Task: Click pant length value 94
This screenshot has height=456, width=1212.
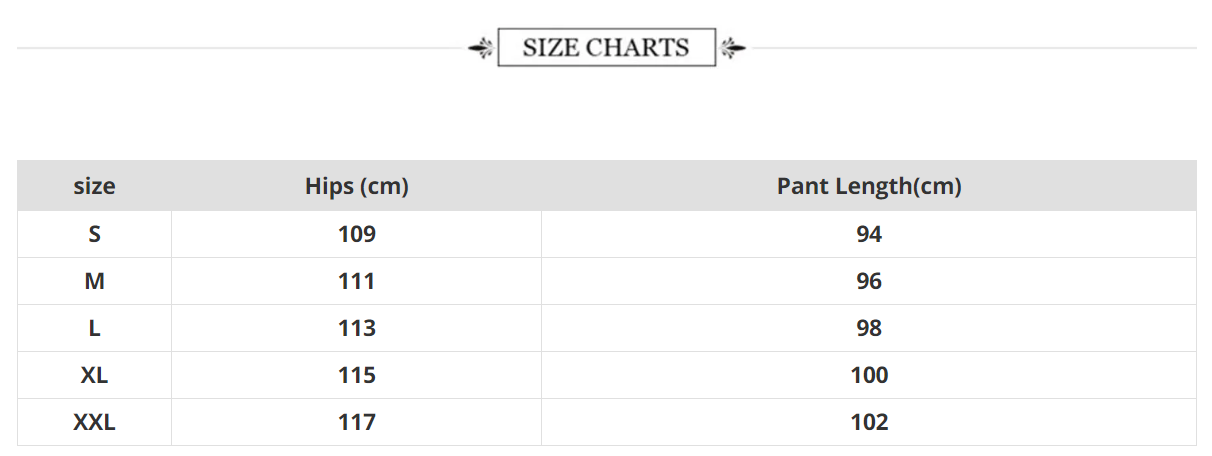Action: tap(869, 234)
